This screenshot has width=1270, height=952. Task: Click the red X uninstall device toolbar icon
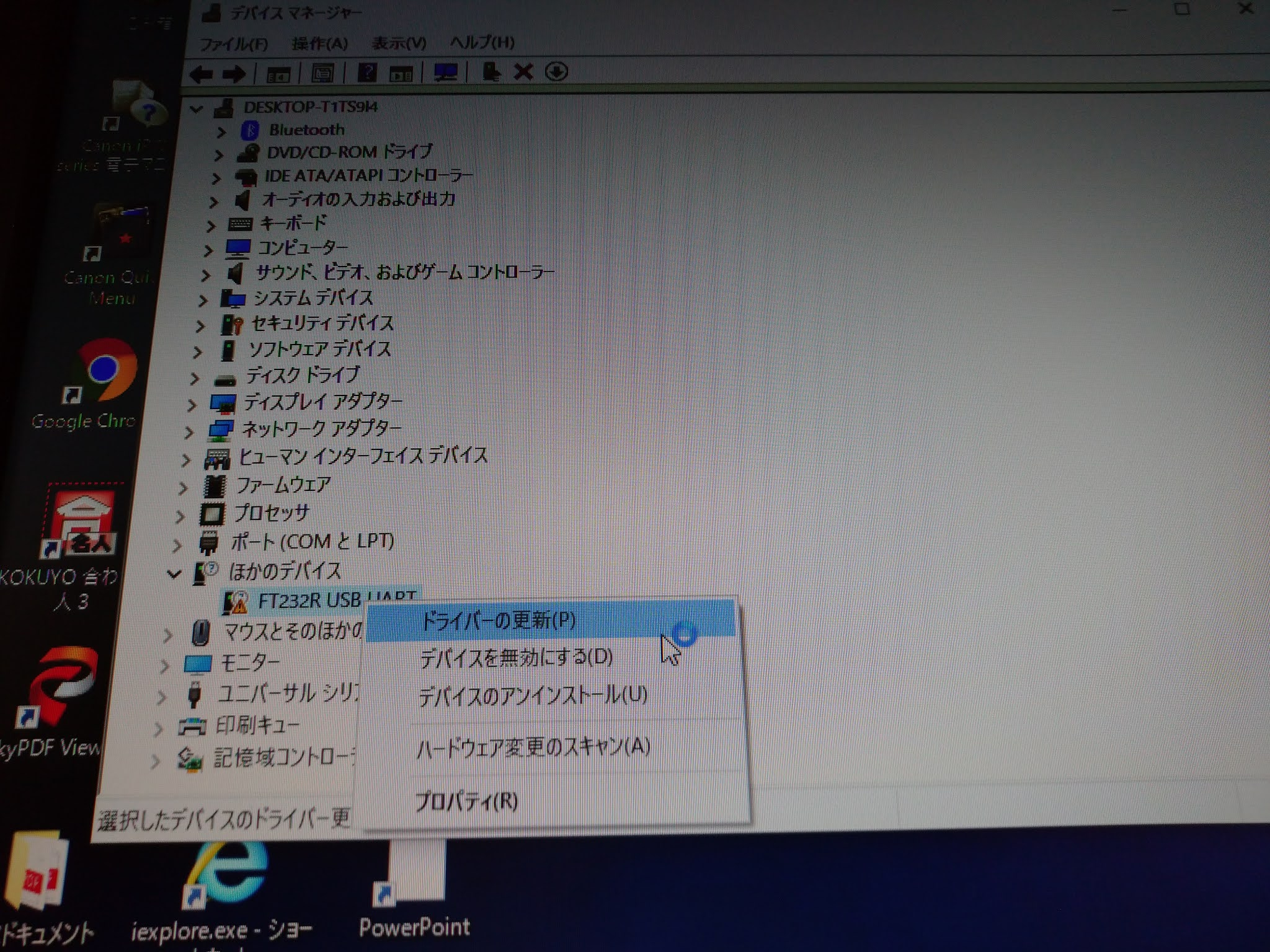(x=523, y=72)
